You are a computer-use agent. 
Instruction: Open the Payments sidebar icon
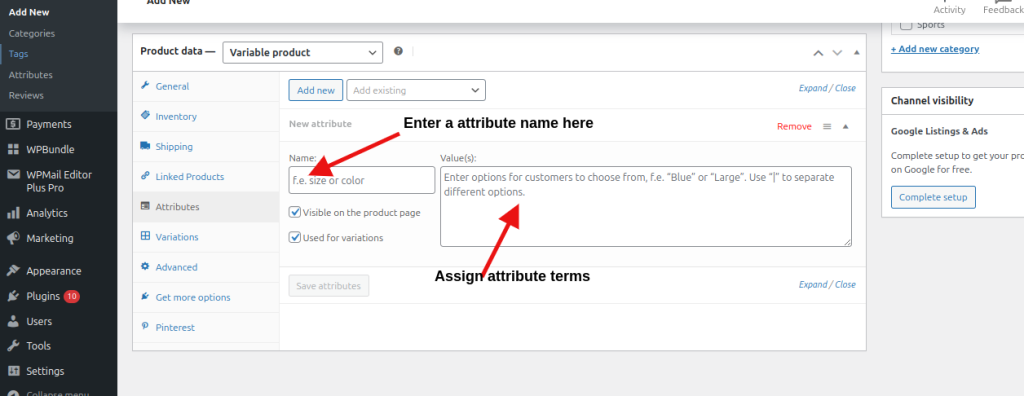tap(13, 124)
